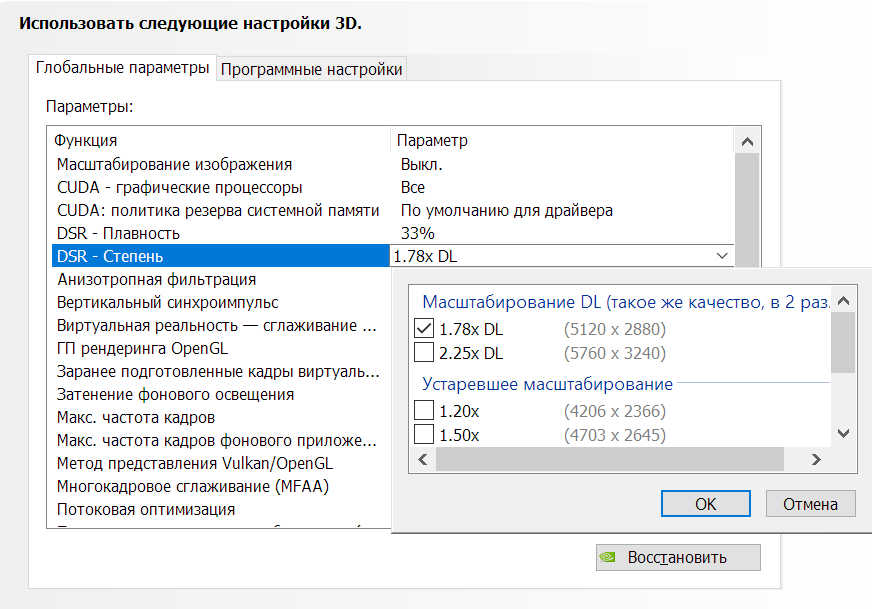Click the (4206 x 2366) resolution text
This screenshot has width=872, height=609.
[615, 410]
